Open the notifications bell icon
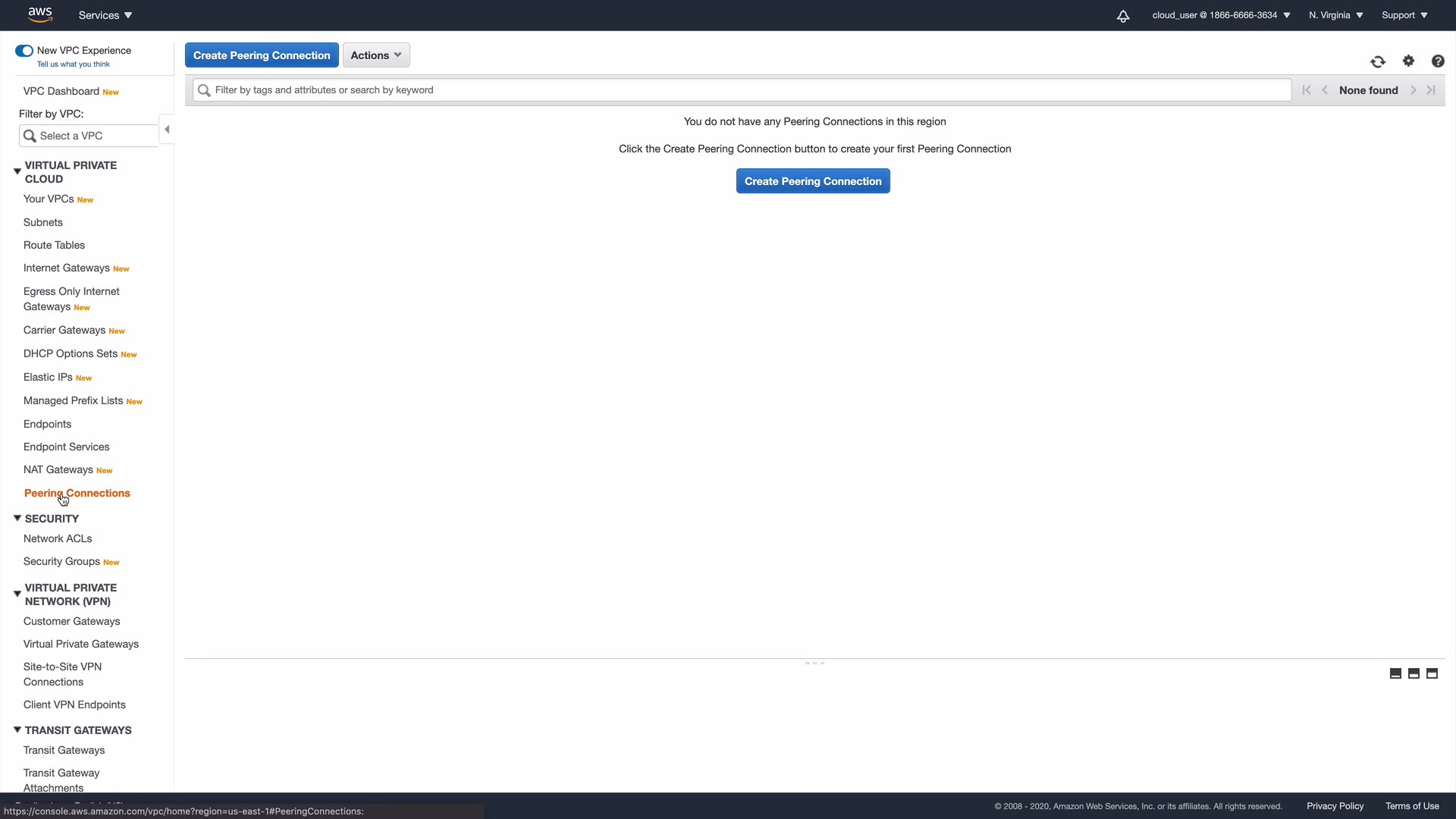The height and width of the screenshot is (819, 1456). [1123, 16]
